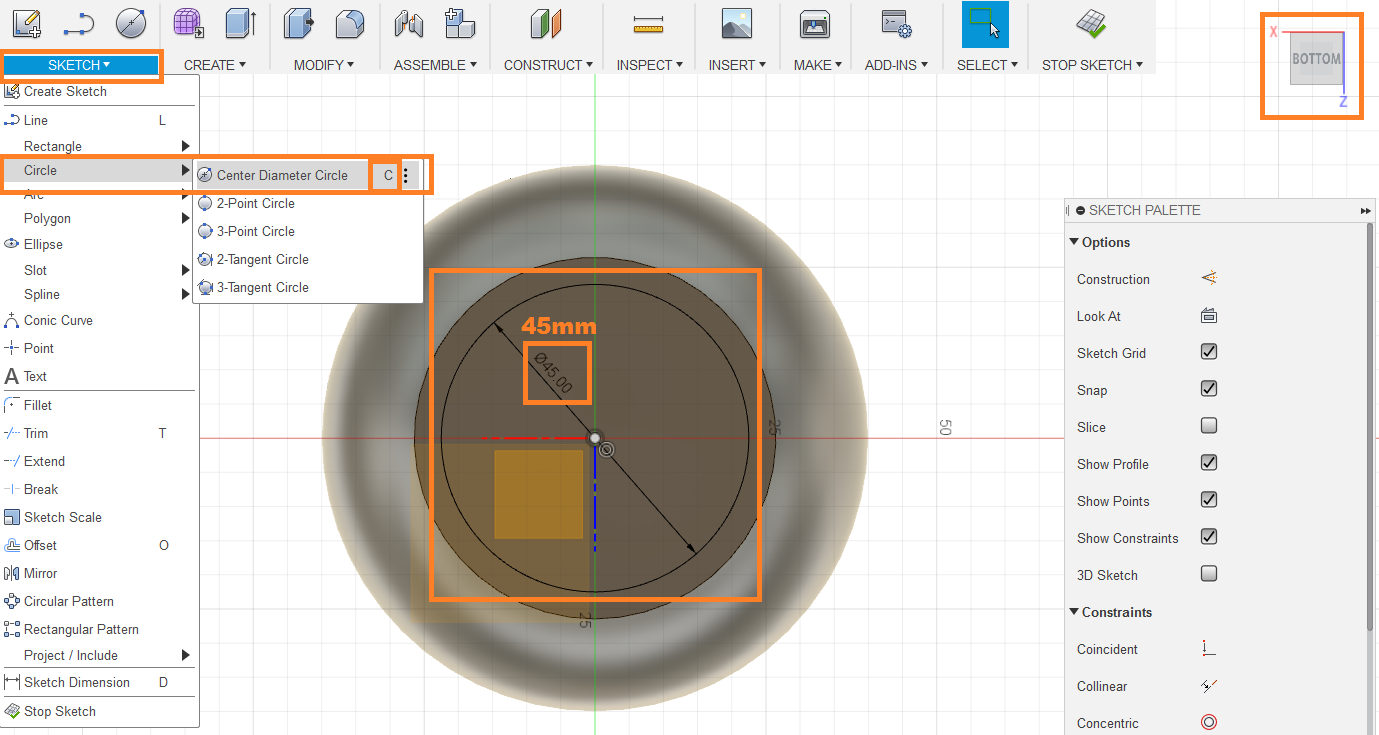
Task: Toggle the Snap checkbox
Action: [x=1209, y=389]
